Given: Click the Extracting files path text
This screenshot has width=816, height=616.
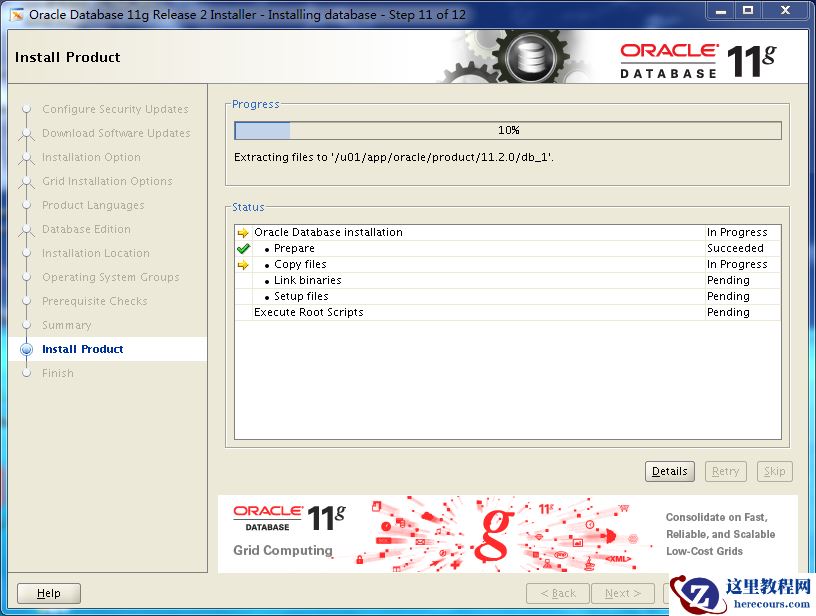Looking at the screenshot, I should 393,157.
